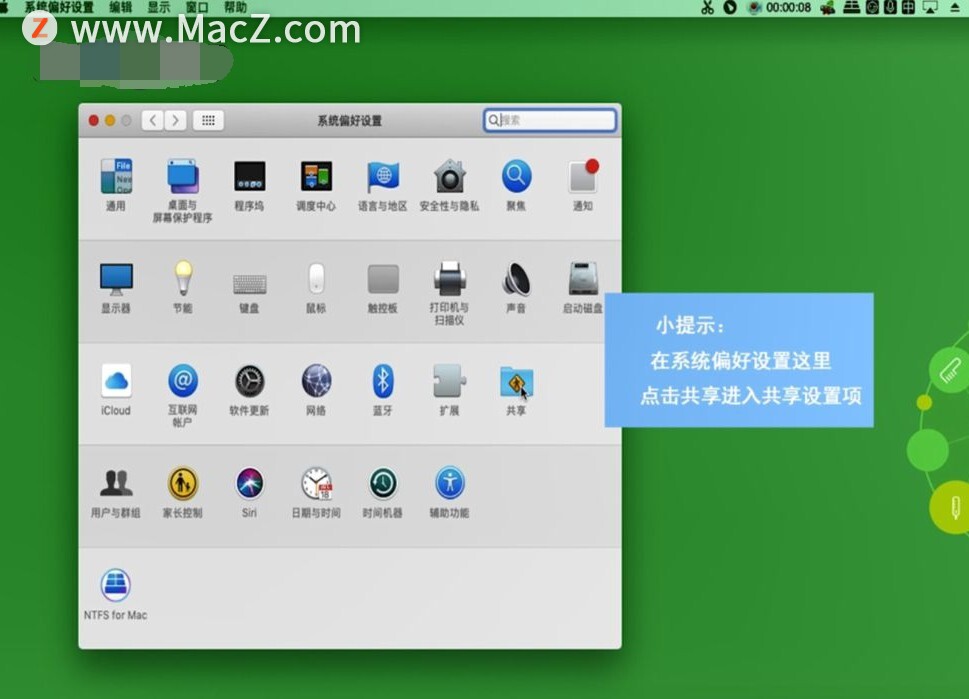Click the eject icon in menu bar
The height and width of the screenshot is (699, 969).
click(955, 7)
